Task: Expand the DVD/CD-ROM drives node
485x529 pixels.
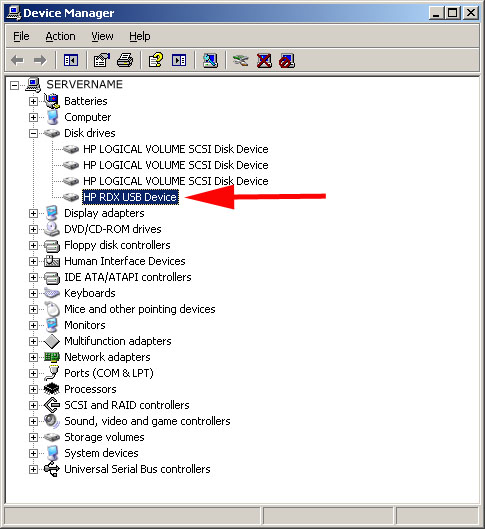Action: coord(33,229)
